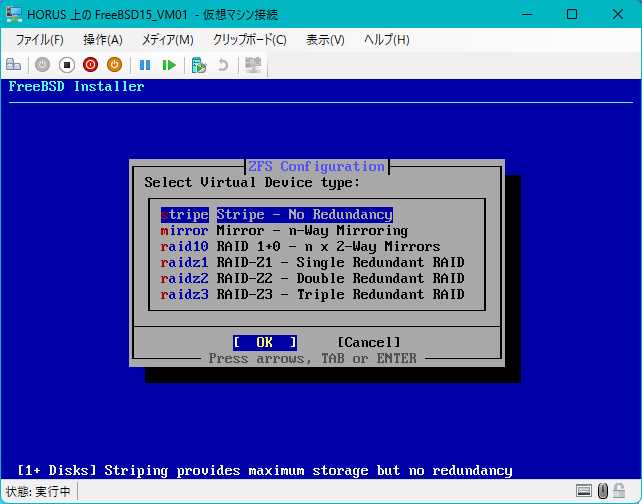Click the green Reset/Resume play icon
The width and height of the screenshot is (642, 504).
tap(169, 65)
